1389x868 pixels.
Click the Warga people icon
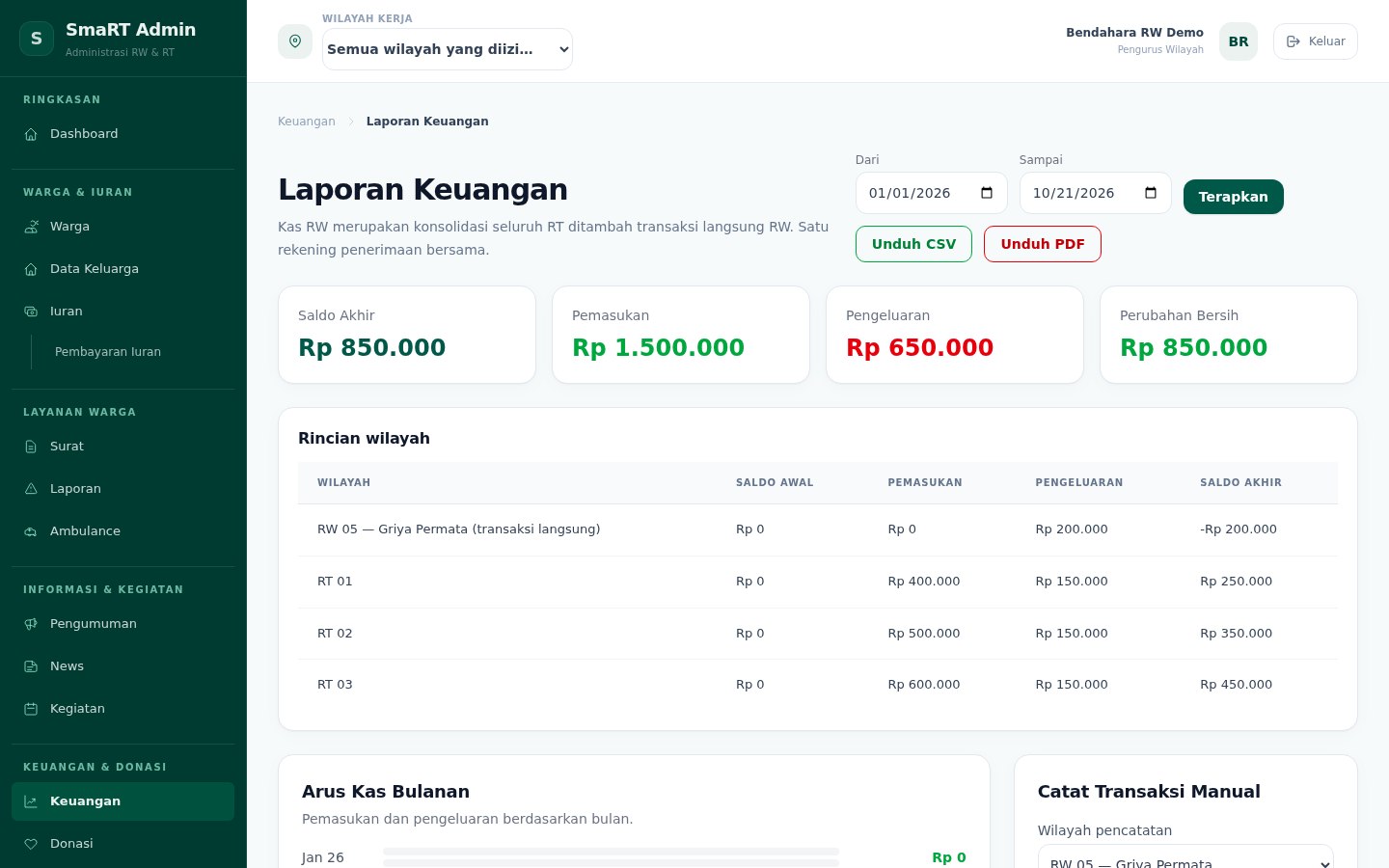31,227
